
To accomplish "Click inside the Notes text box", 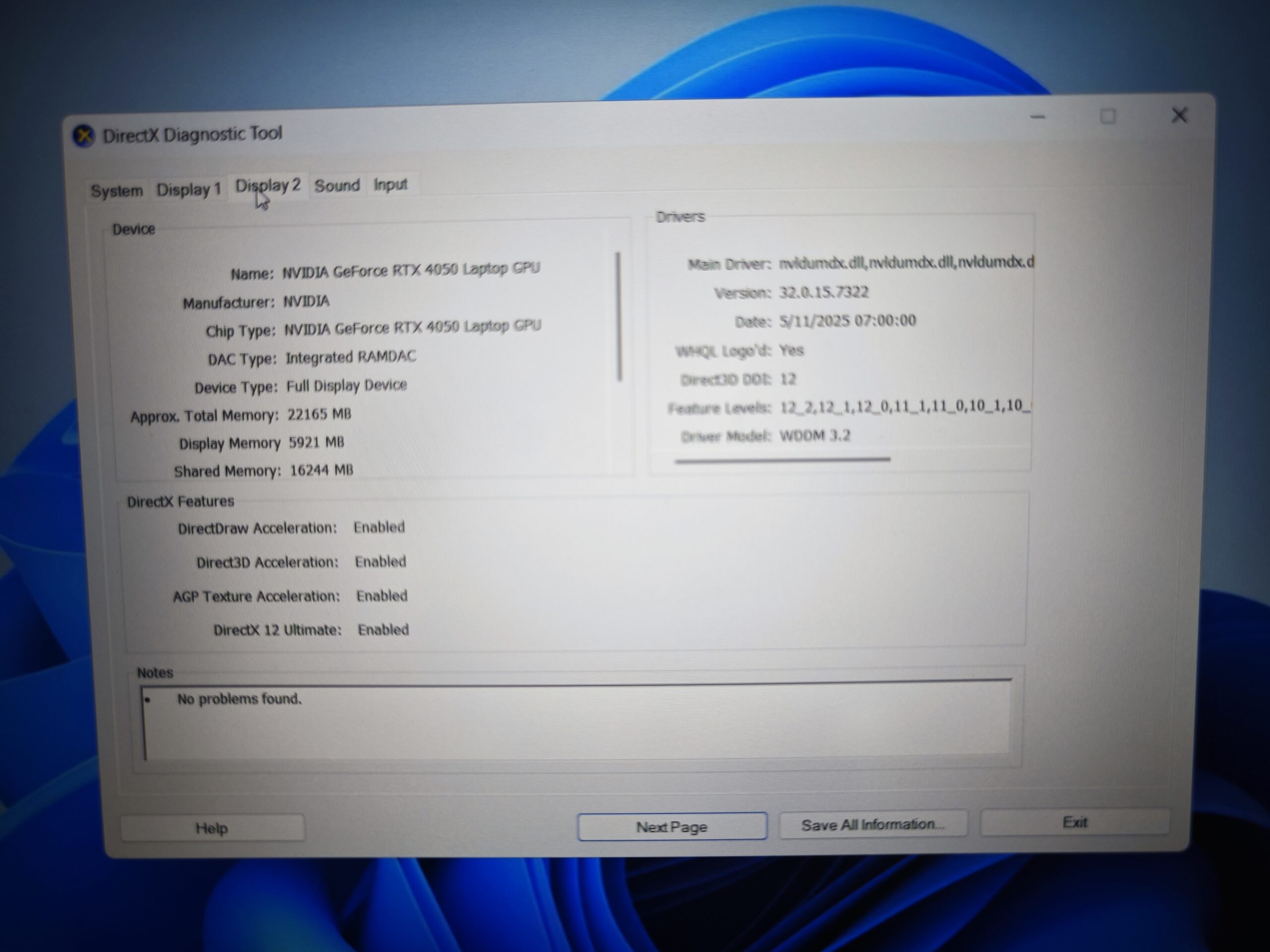I will 574,722.
